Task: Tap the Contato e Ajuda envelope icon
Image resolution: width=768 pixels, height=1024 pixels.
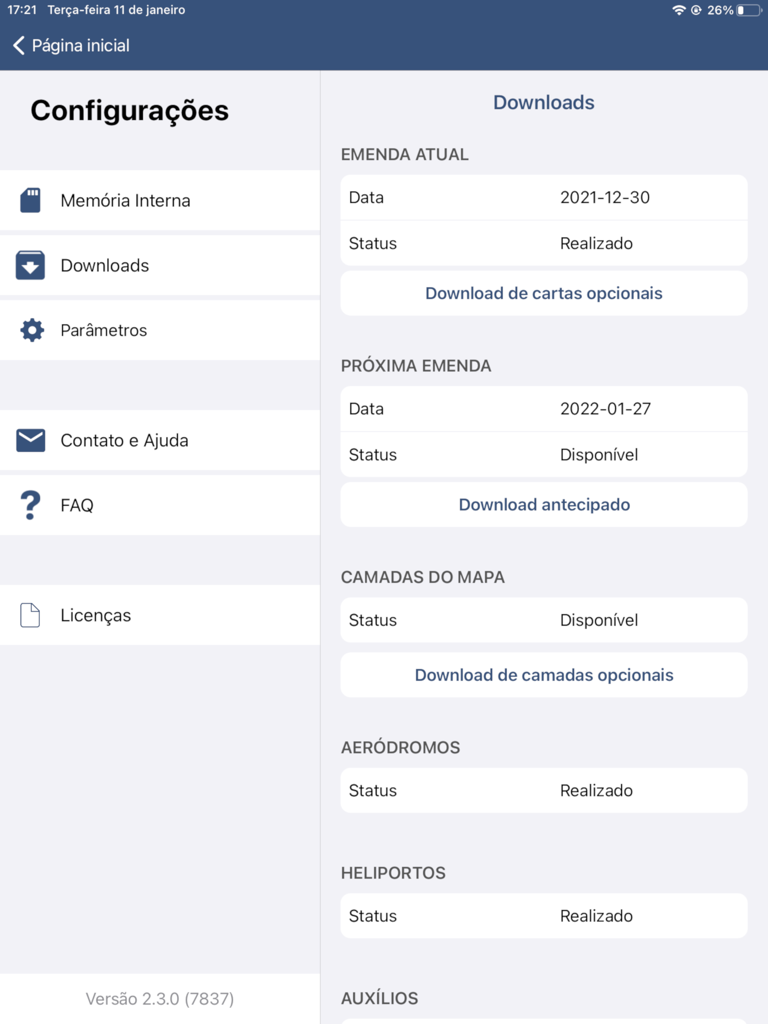Action: (x=31, y=440)
